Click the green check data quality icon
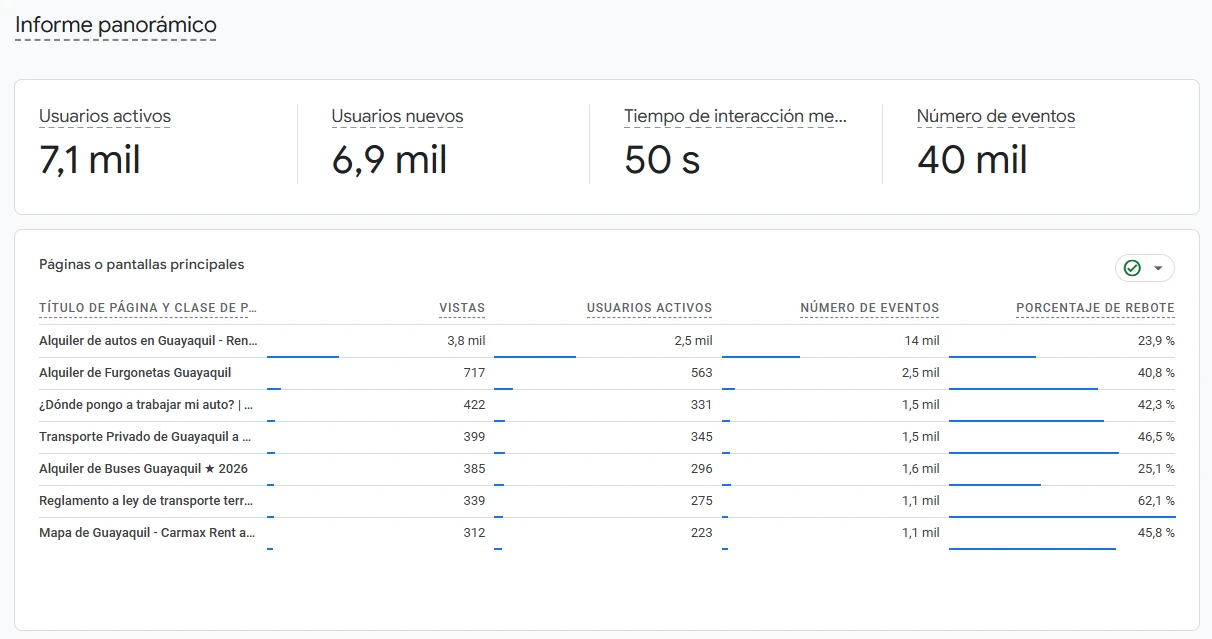1212x639 pixels. (x=1132, y=268)
